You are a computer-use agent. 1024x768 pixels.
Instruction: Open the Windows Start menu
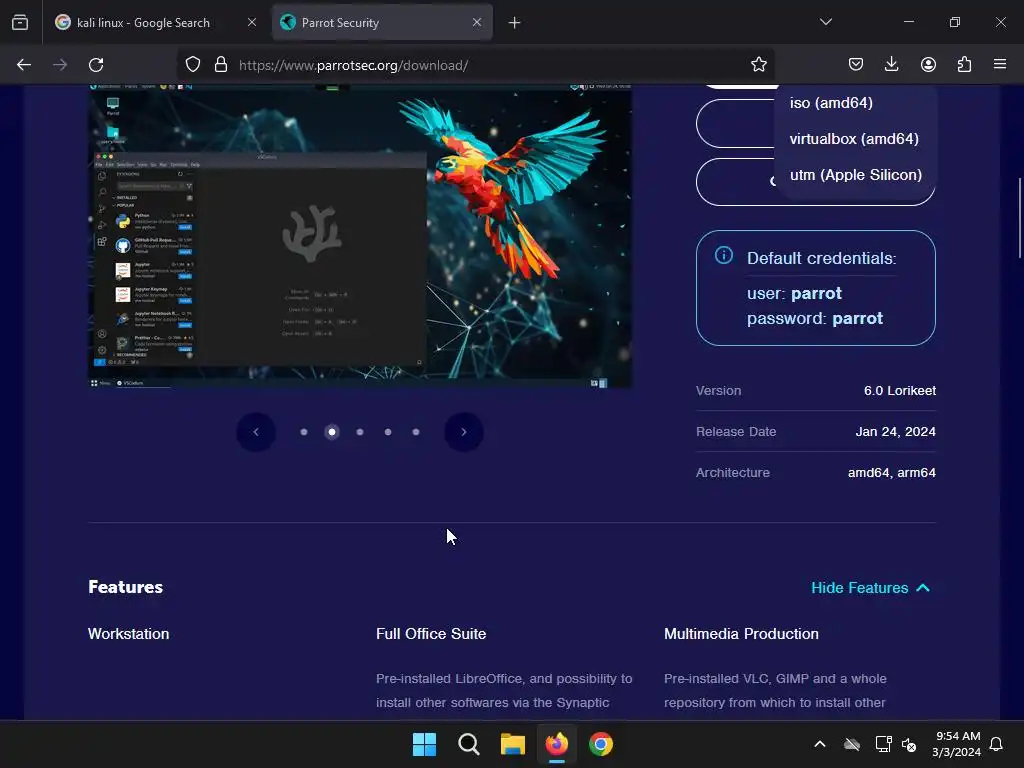424,744
